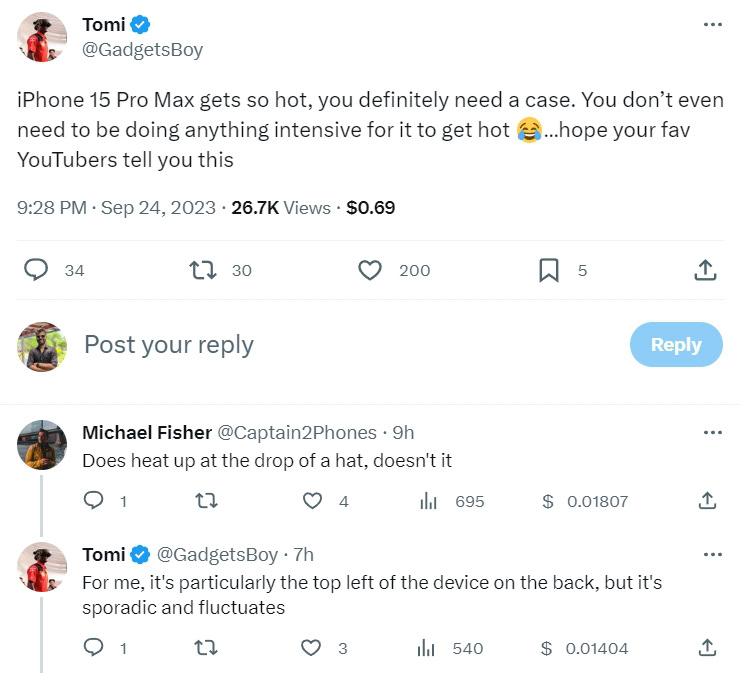
Task: Repost the iPhone 15 Pro Max tweet
Action: (x=203, y=270)
